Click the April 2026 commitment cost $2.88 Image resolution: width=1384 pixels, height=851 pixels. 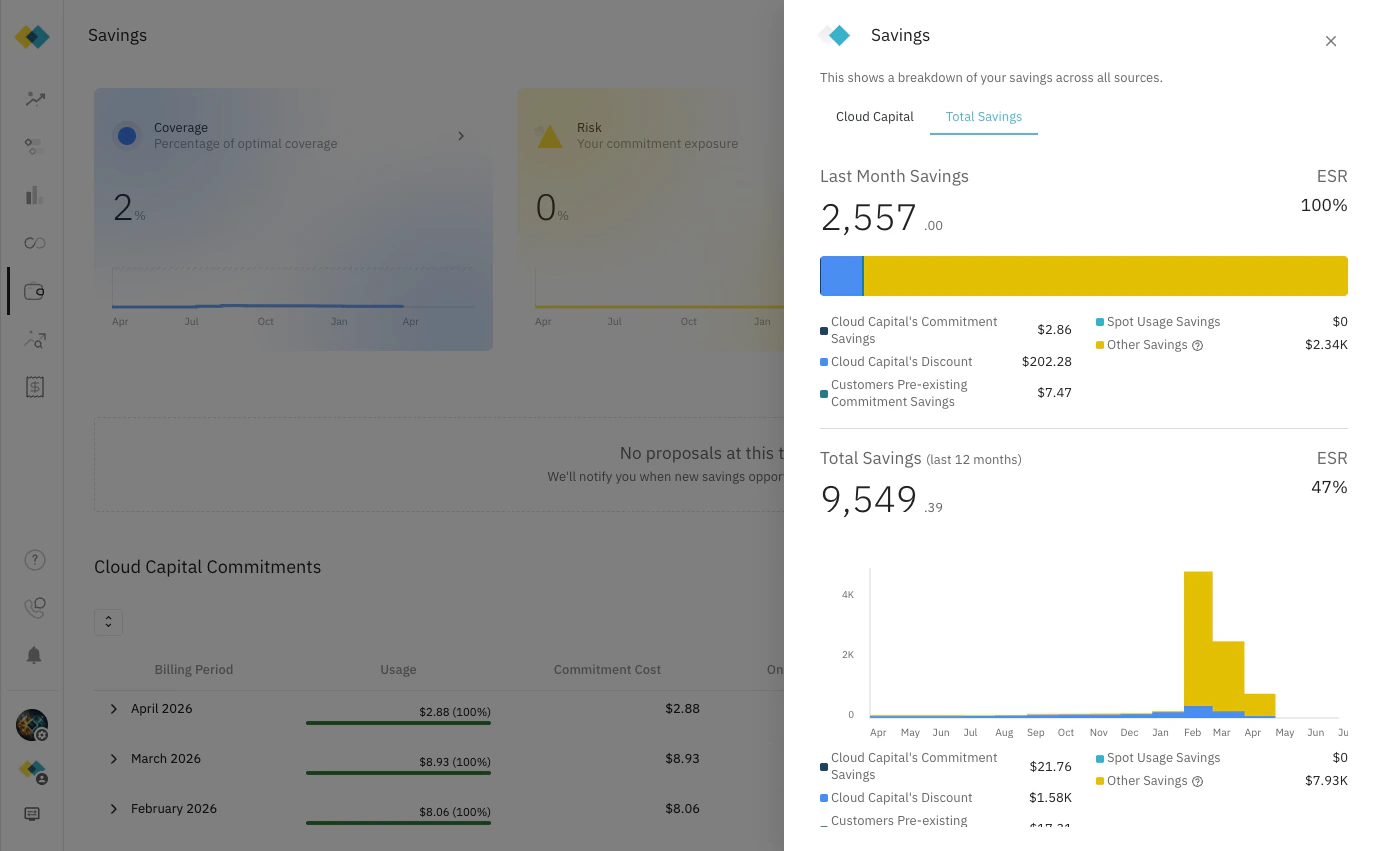tap(682, 708)
